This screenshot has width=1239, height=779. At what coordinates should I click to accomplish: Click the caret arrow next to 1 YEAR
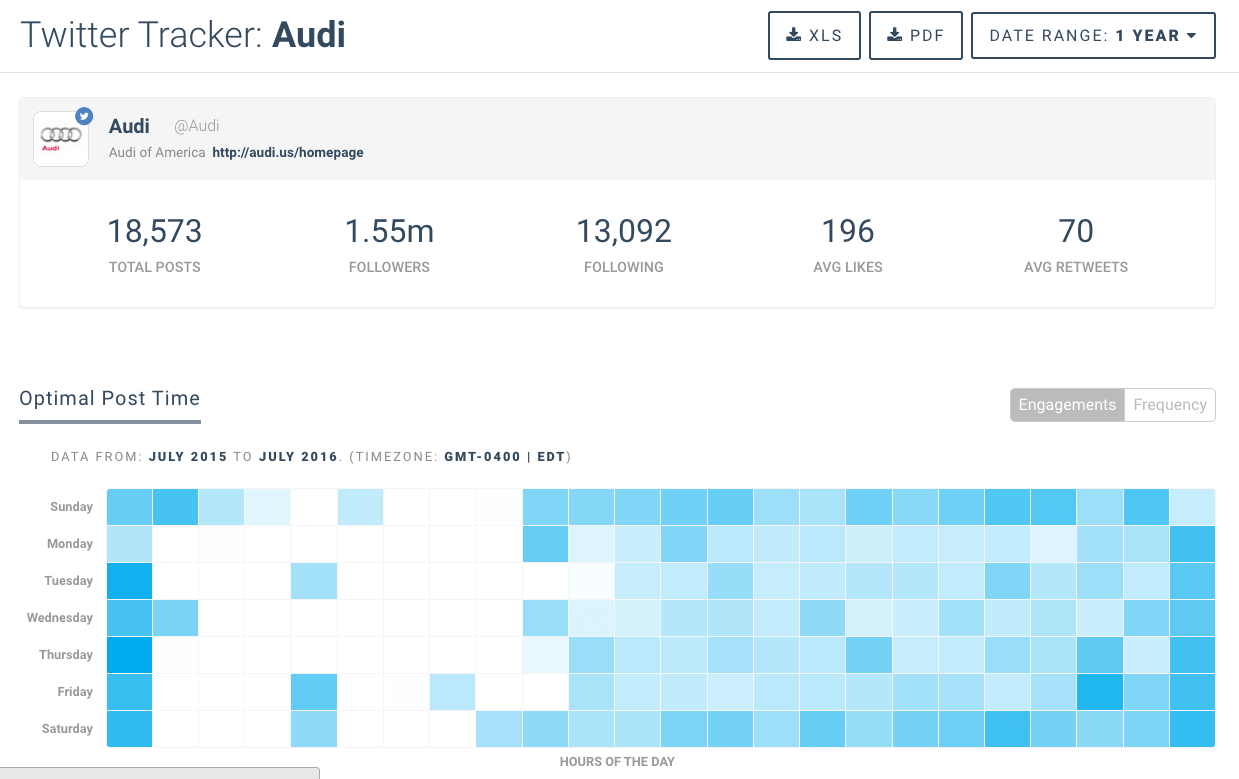(1191, 36)
